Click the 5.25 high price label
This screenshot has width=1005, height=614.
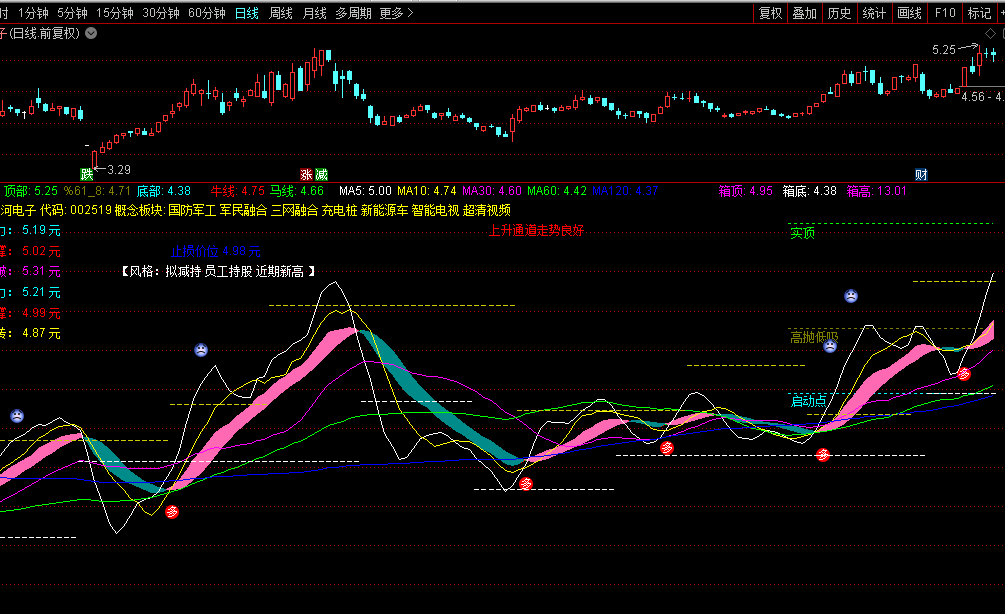[x=943, y=49]
